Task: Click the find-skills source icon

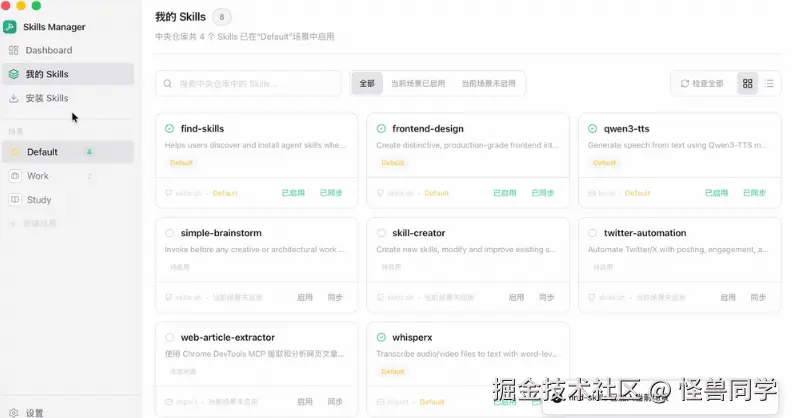Action: pos(169,193)
